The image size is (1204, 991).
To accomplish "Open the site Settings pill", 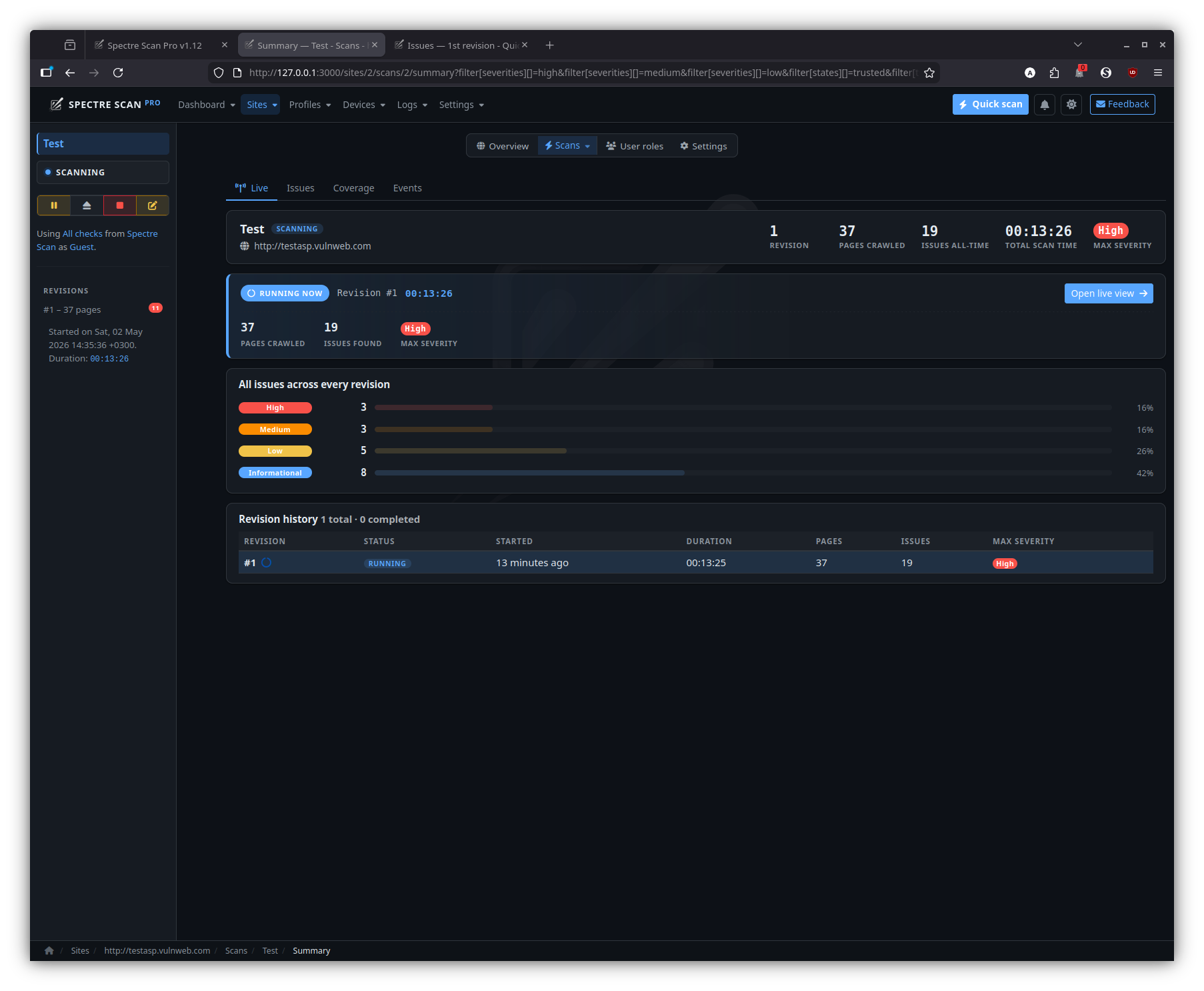I will (703, 146).
